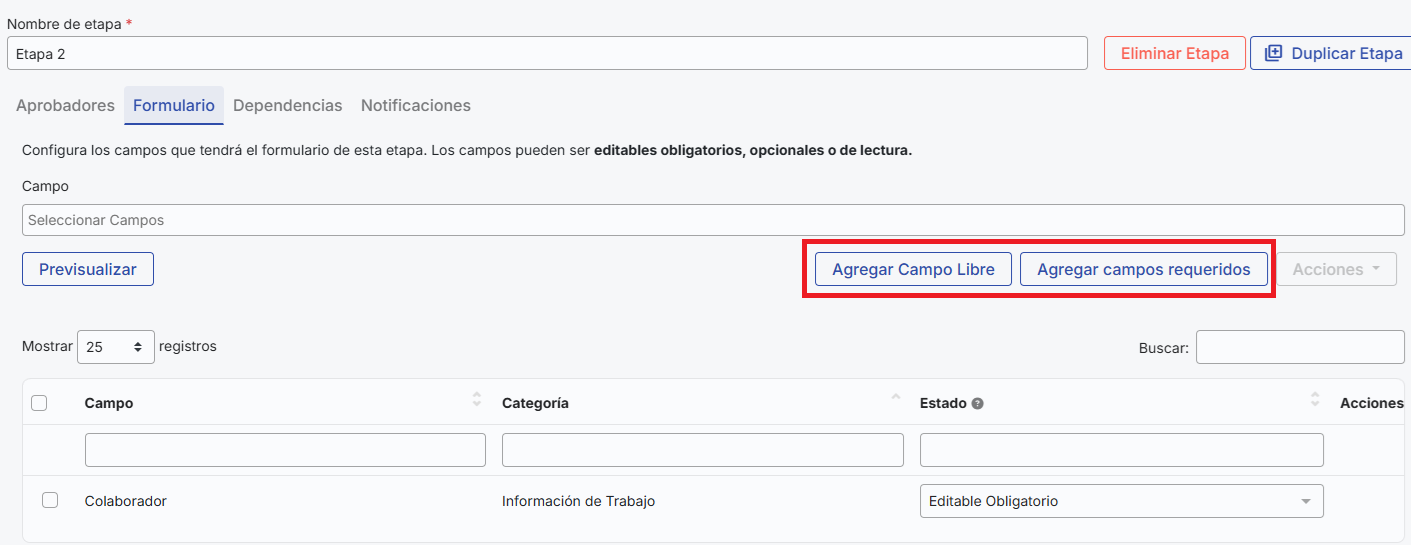Screen dimensions: 1411x545
Task: Focus the Buscar search field
Action: coord(1299,347)
